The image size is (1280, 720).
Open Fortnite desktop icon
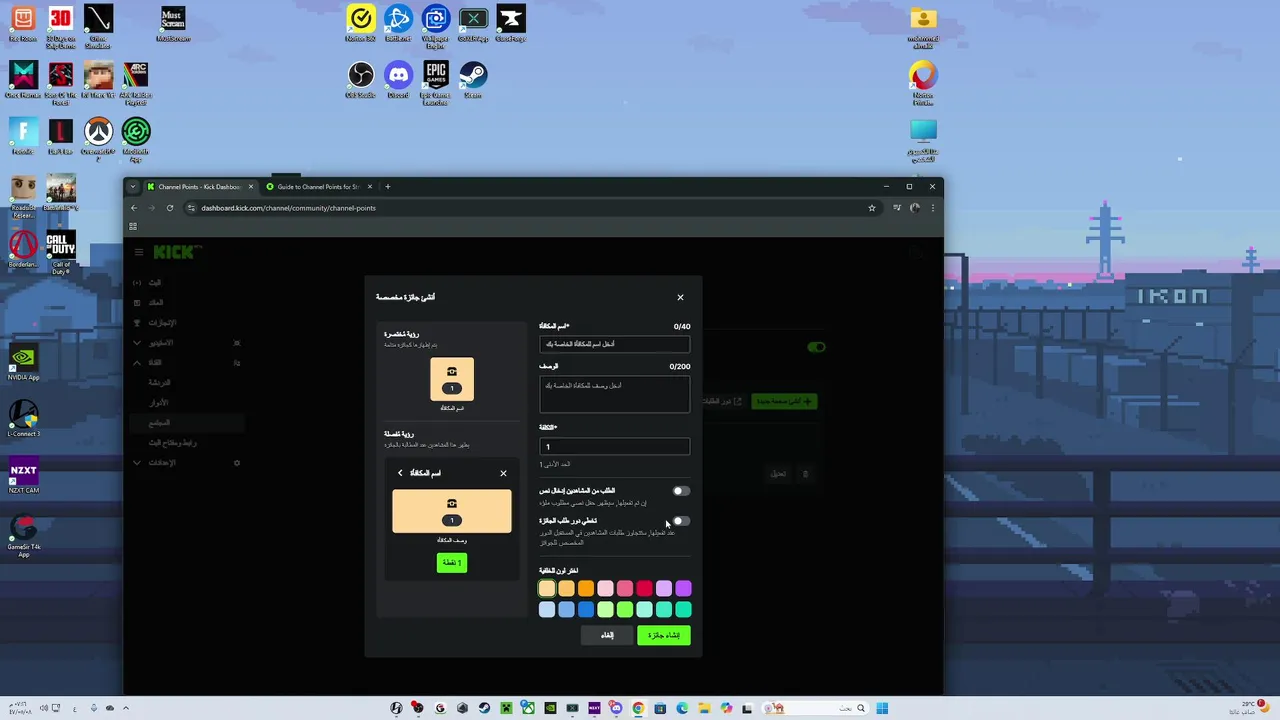(x=23, y=136)
